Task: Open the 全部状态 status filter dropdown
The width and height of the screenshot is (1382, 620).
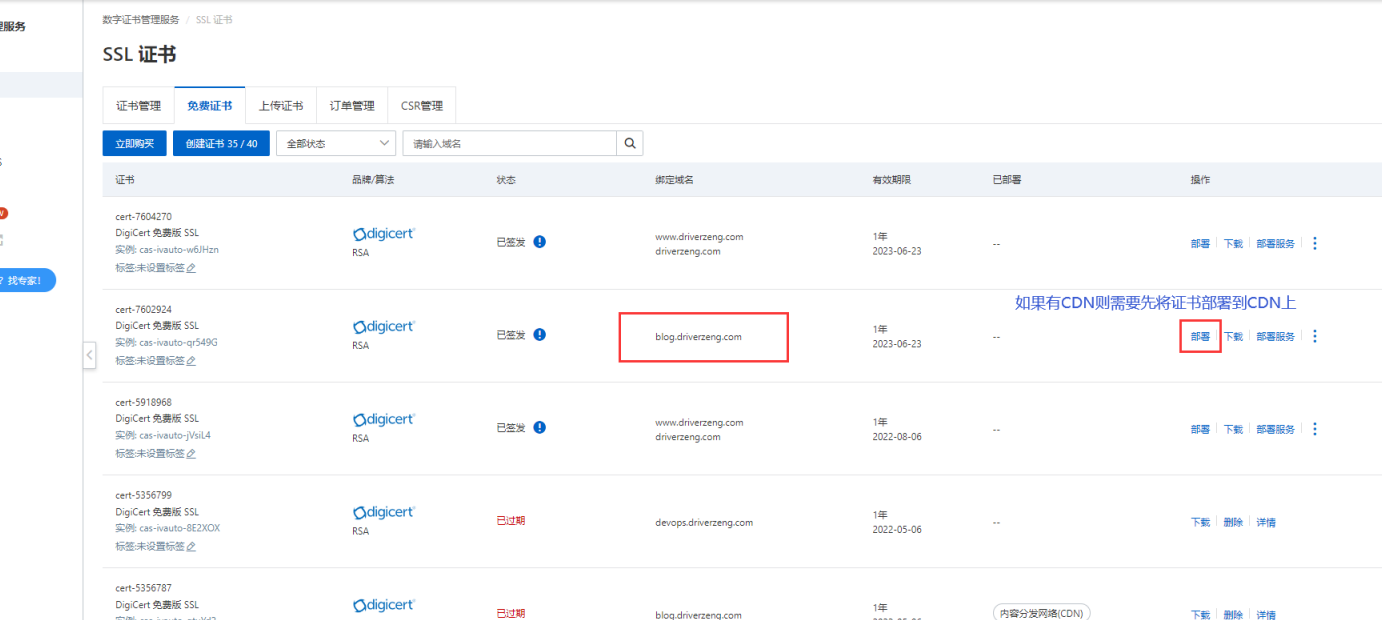Action: click(336, 143)
